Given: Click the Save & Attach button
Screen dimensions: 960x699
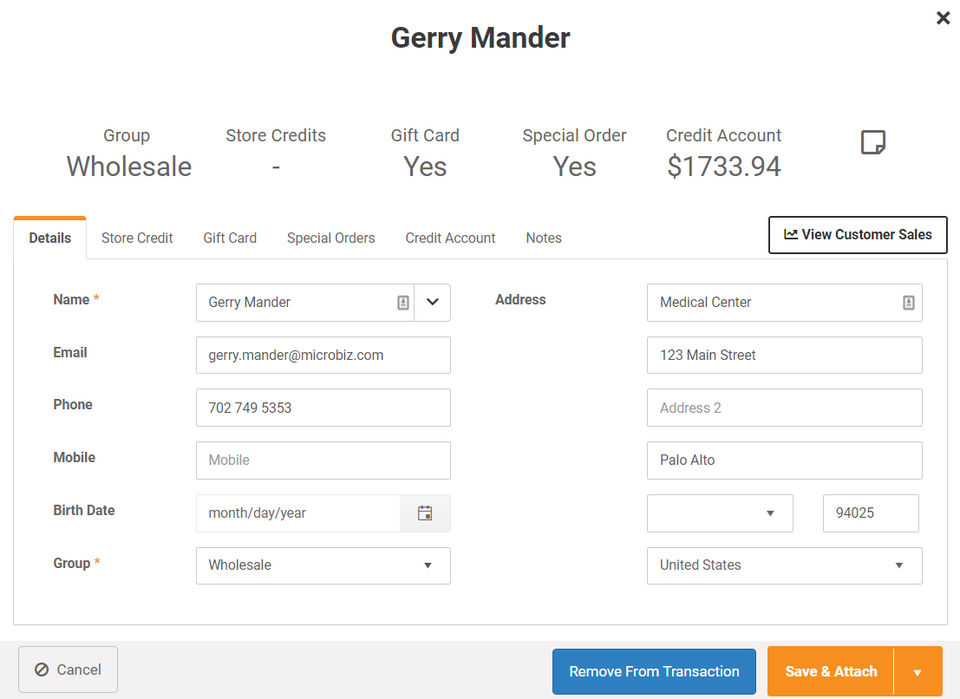Looking at the screenshot, I should [831, 672].
